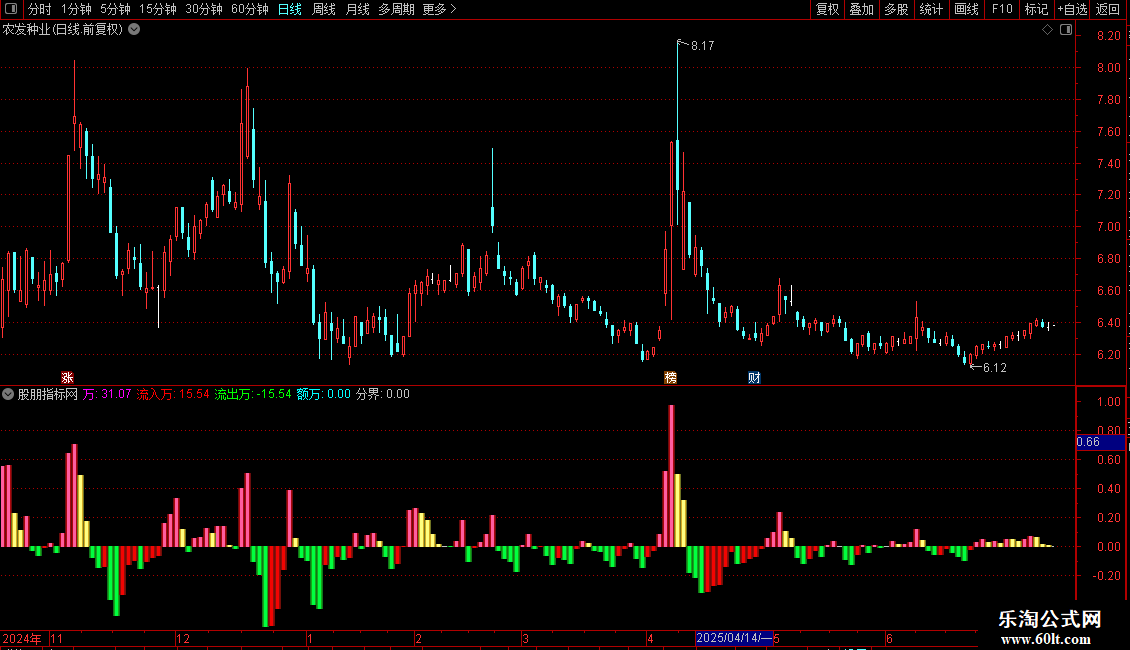This screenshot has height=650, width=1130.
Task: Click the 2025/04/14 date marker
Action: tap(734, 638)
